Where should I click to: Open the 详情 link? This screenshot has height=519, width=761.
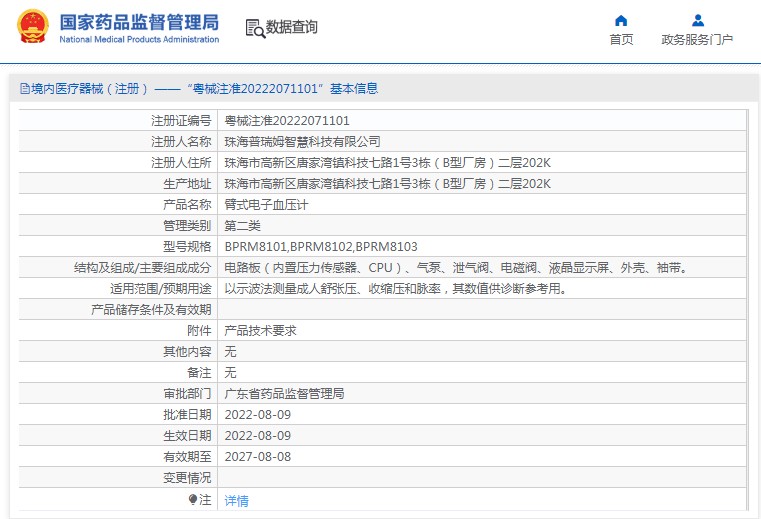pyautogui.click(x=236, y=501)
